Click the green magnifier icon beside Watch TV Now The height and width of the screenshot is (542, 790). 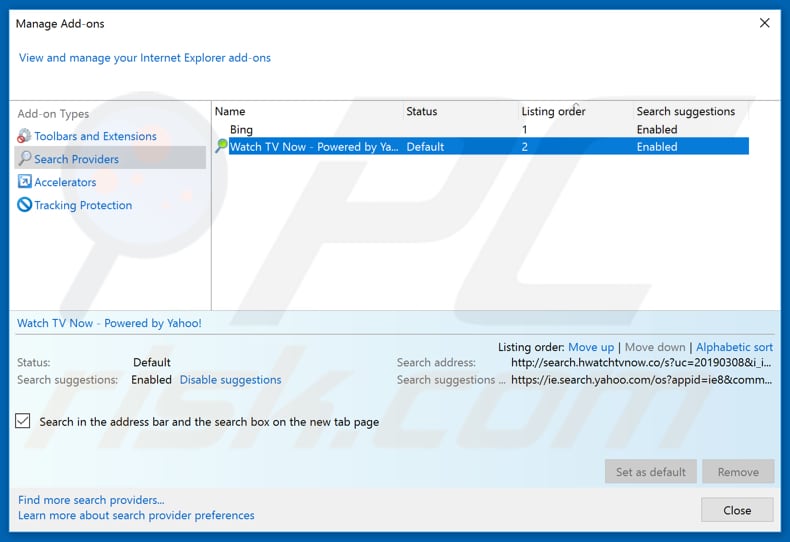pyautogui.click(x=221, y=146)
